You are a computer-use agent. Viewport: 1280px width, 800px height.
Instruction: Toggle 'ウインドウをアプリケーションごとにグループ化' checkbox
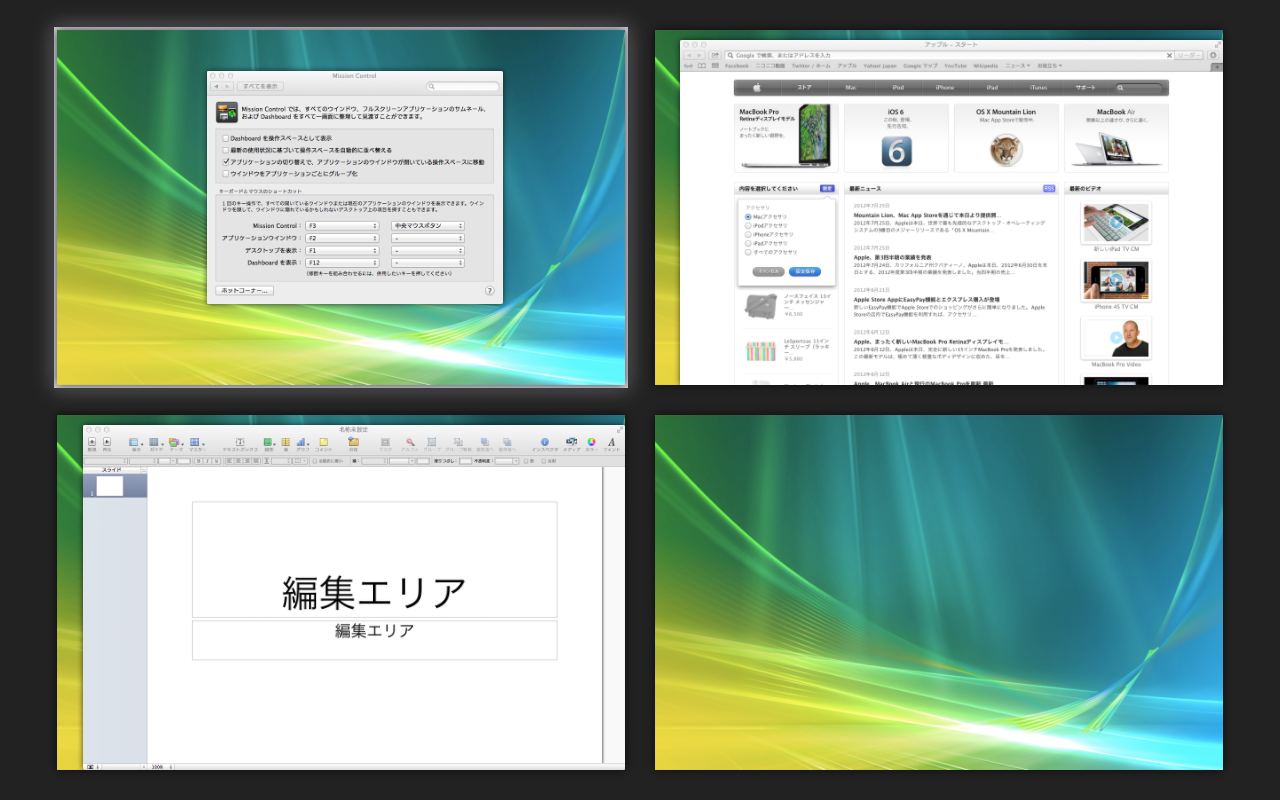tap(226, 174)
